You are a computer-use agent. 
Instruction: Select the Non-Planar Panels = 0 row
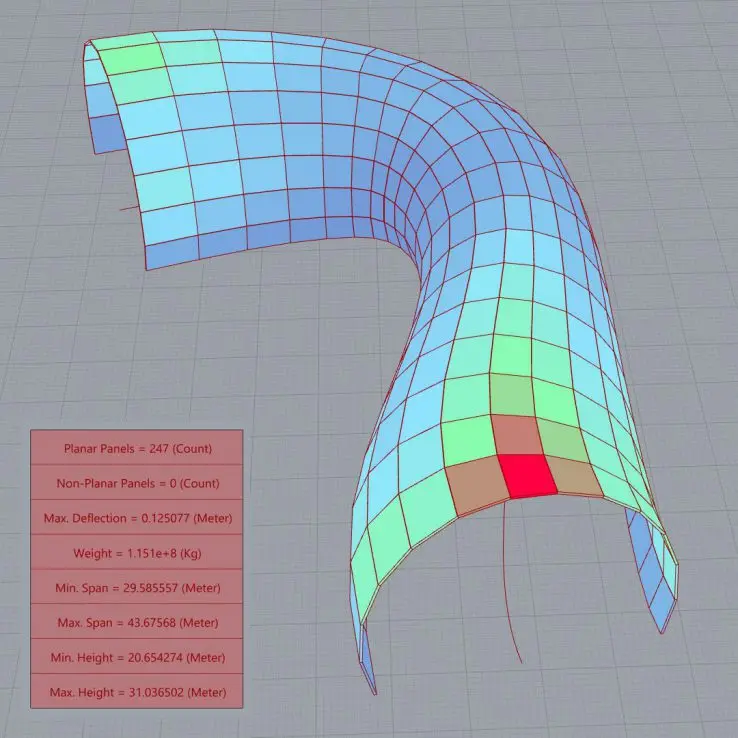[136, 483]
